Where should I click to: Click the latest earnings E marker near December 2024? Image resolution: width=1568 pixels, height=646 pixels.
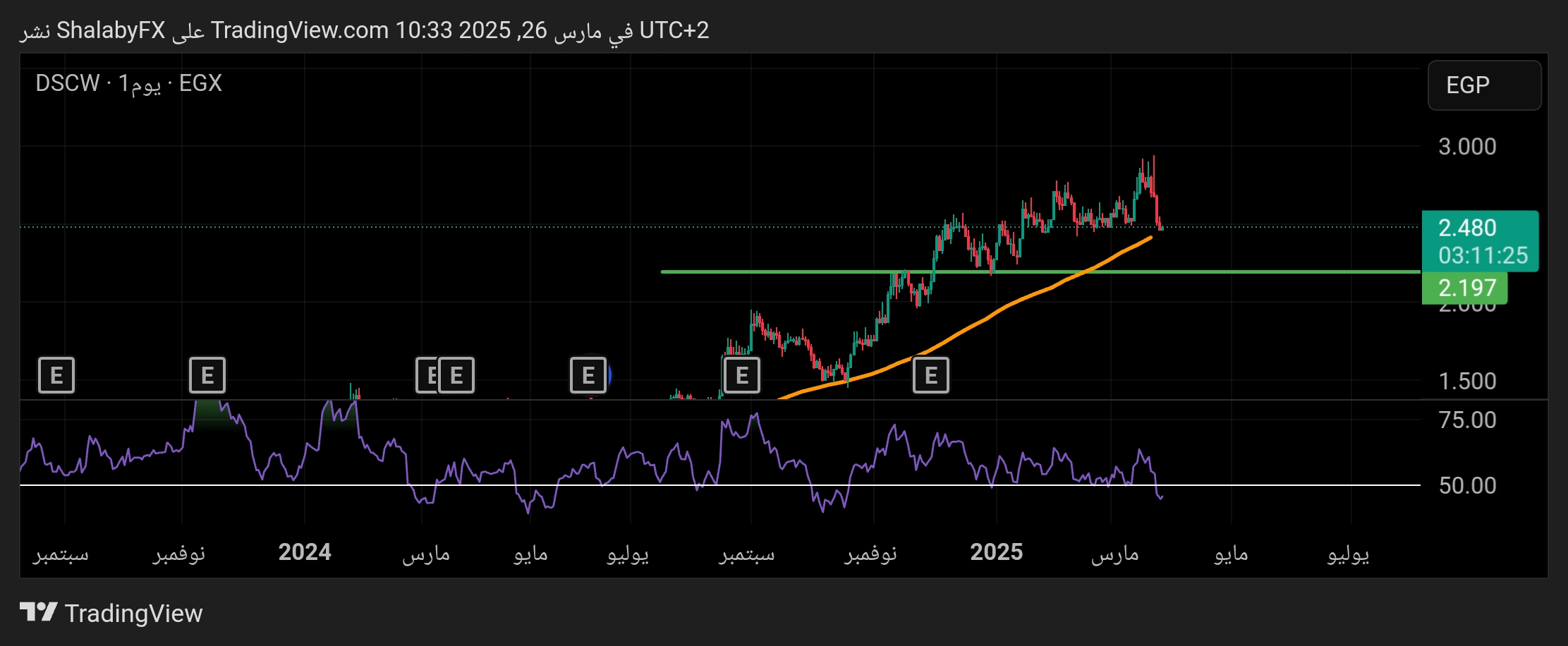931,375
